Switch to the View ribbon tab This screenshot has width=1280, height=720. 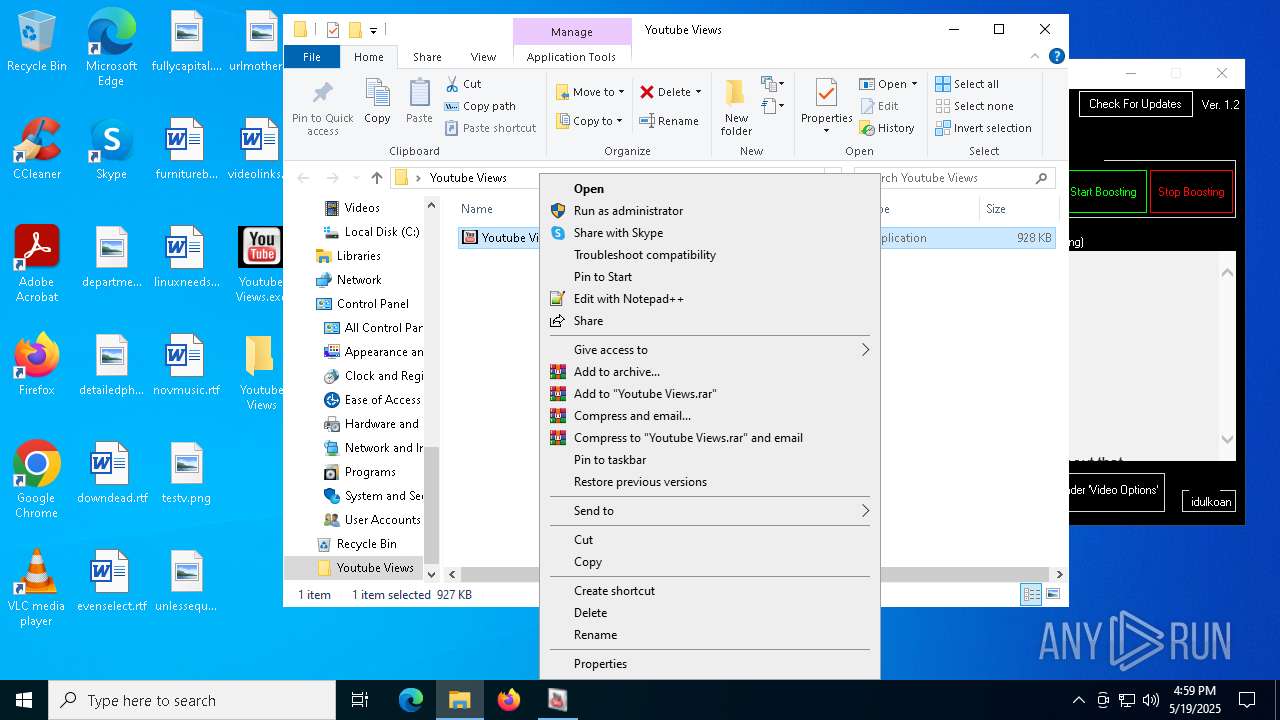(483, 57)
